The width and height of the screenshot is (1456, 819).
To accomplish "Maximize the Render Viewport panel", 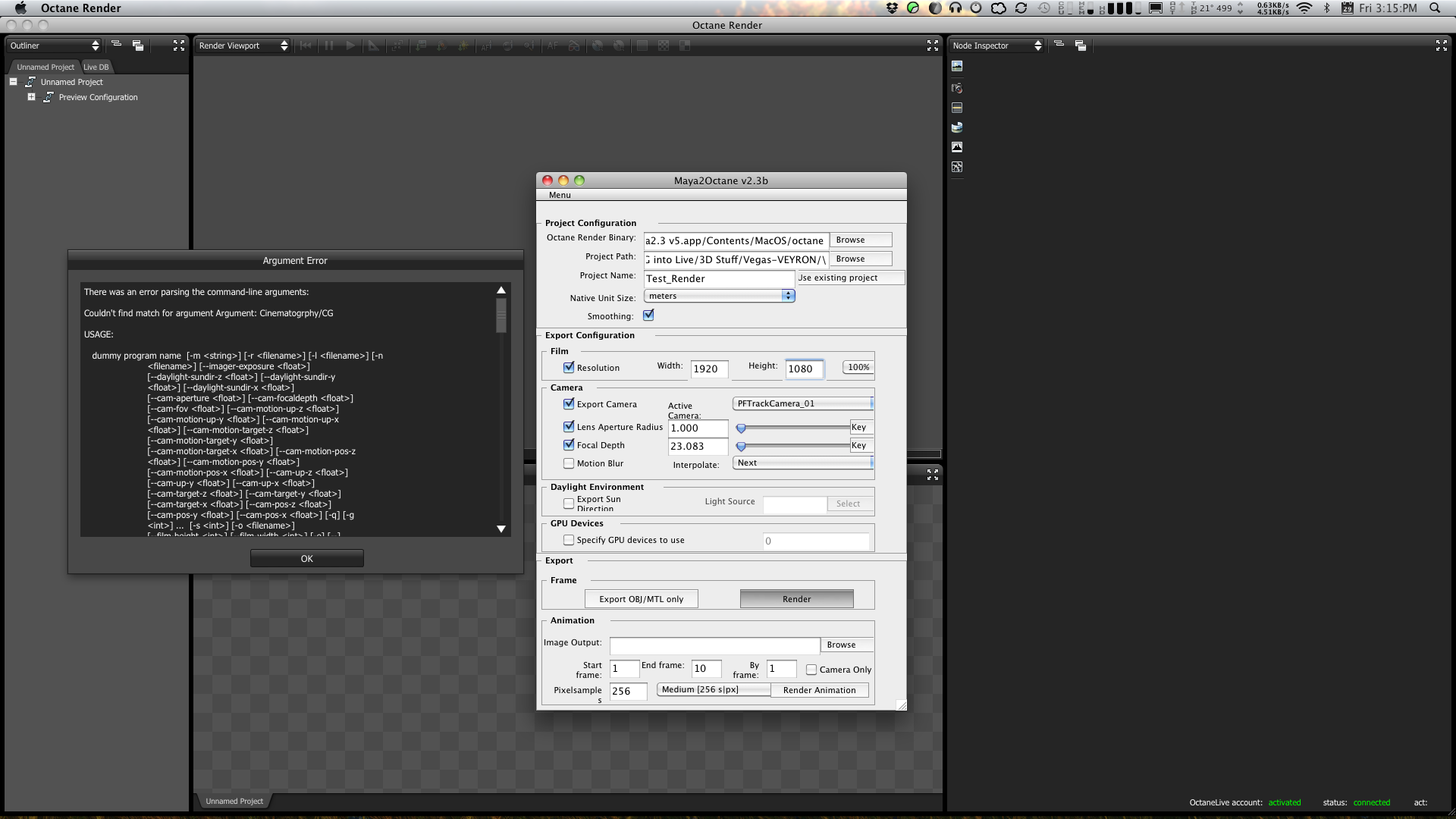I will tap(933, 46).
